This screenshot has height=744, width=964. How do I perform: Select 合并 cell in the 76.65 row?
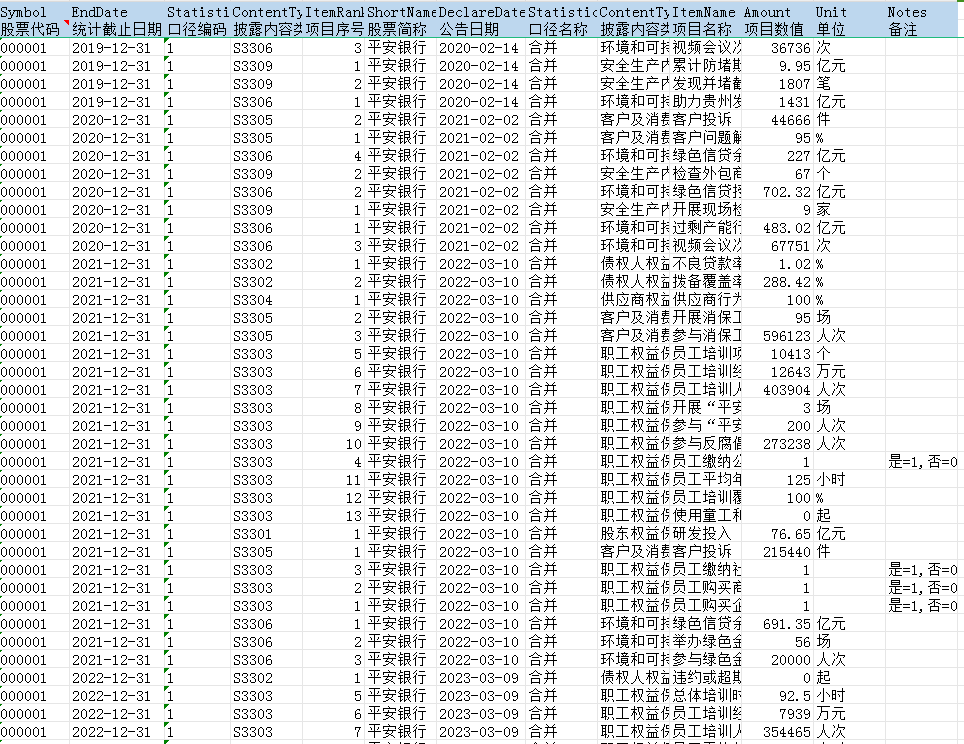click(x=562, y=534)
